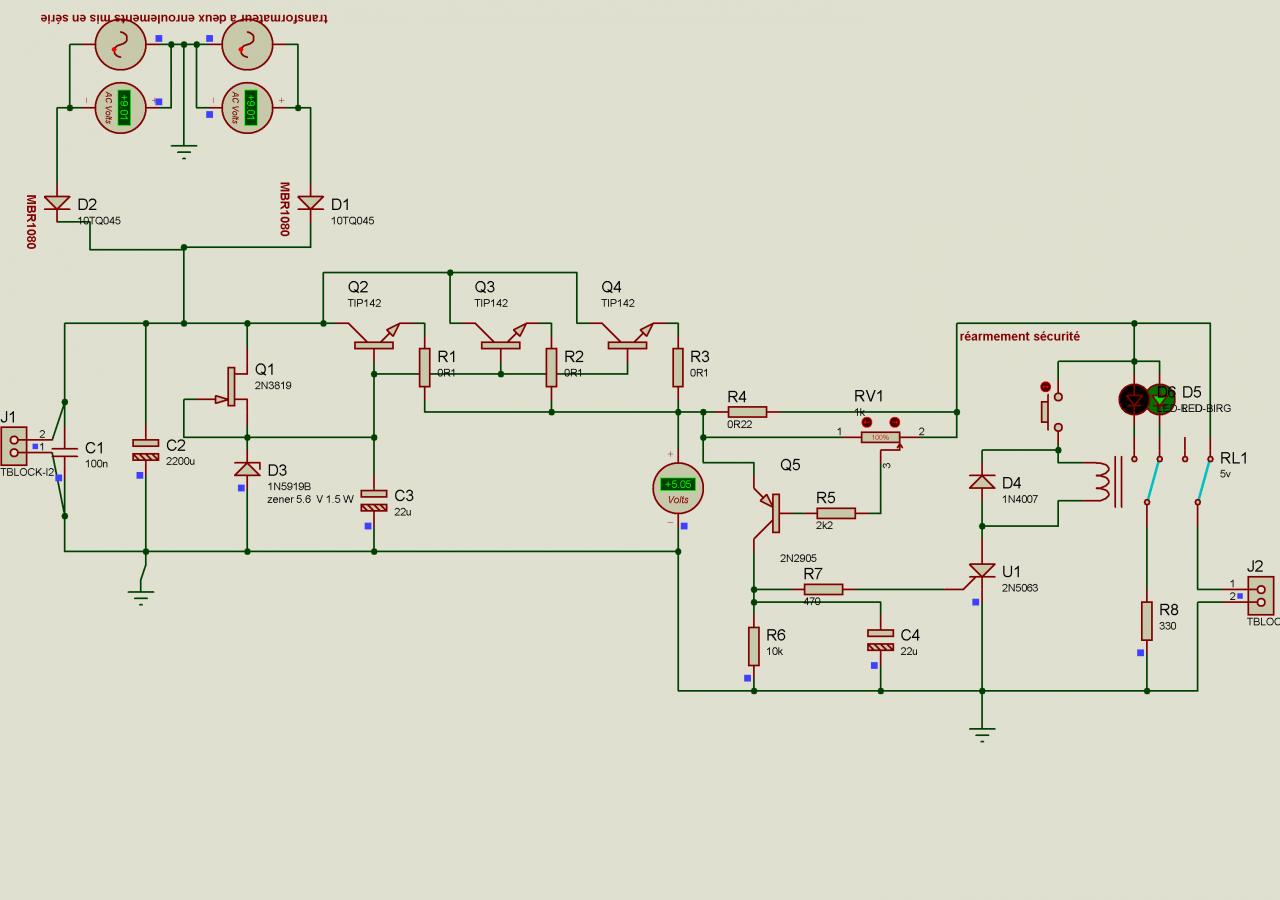Select the "Q4" reference label
The height and width of the screenshot is (900, 1280).
pyautogui.click(x=611, y=287)
